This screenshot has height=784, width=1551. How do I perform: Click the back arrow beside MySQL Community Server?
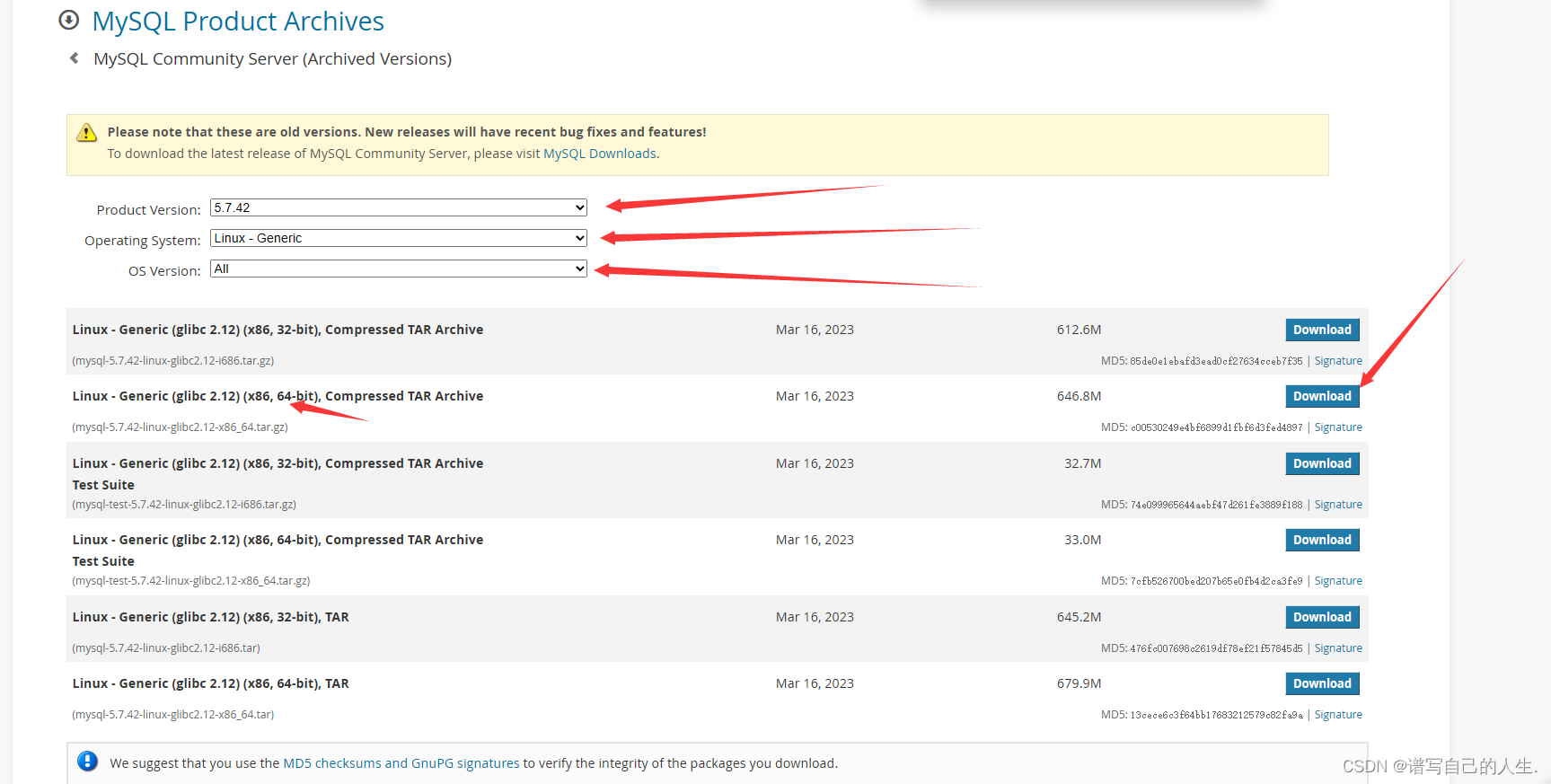coord(75,58)
